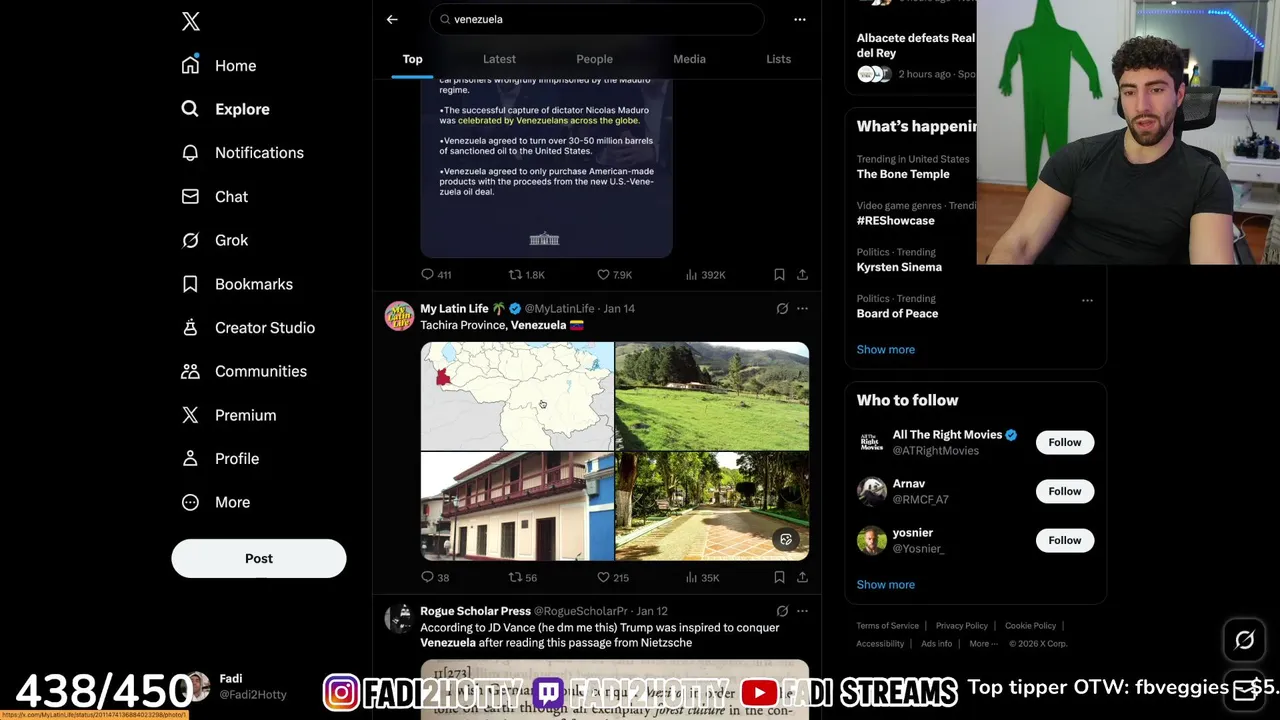Switch to the Latest tab

pyautogui.click(x=499, y=59)
